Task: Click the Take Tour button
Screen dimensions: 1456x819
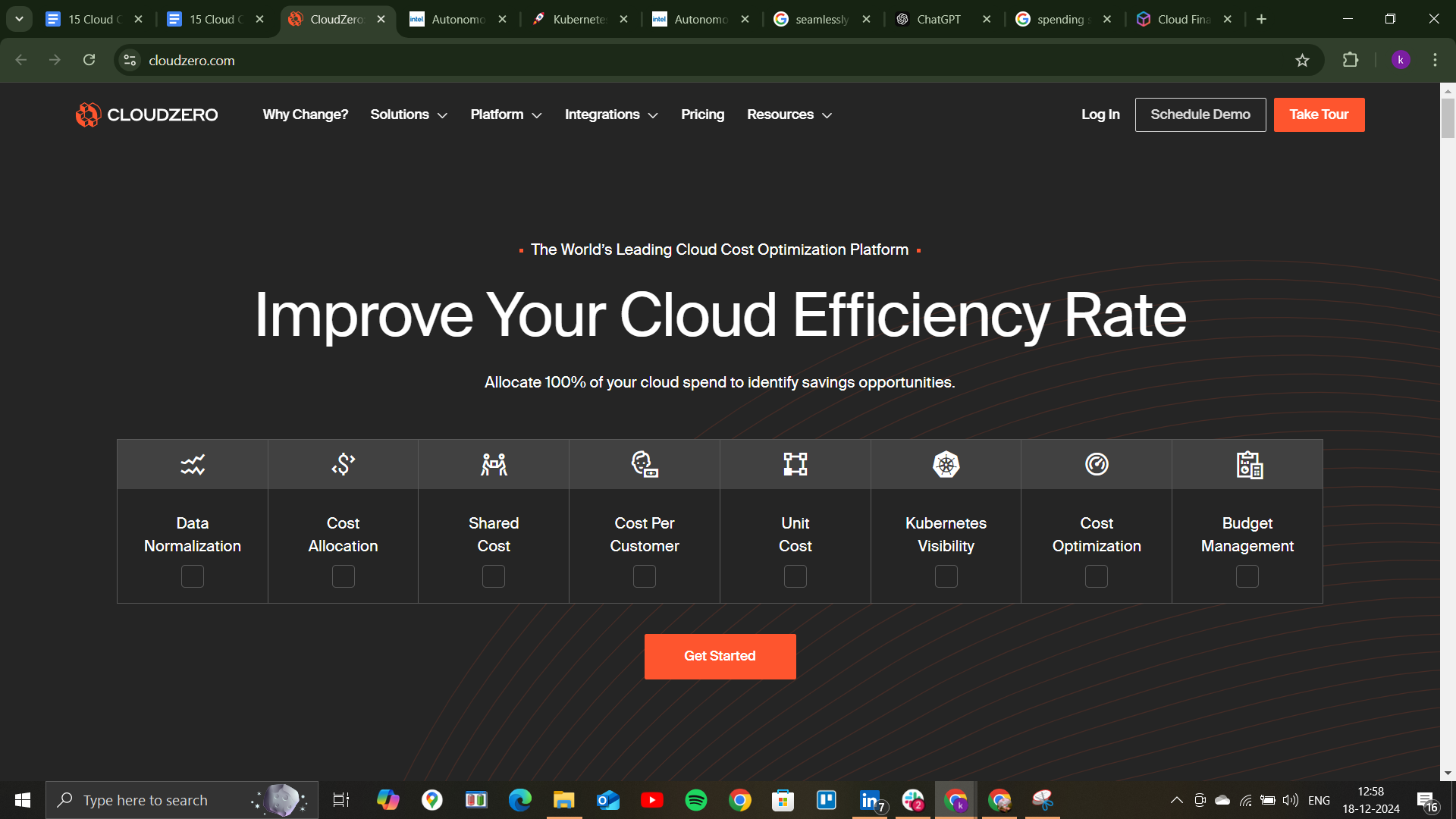Action: (x=1319, y=115)
